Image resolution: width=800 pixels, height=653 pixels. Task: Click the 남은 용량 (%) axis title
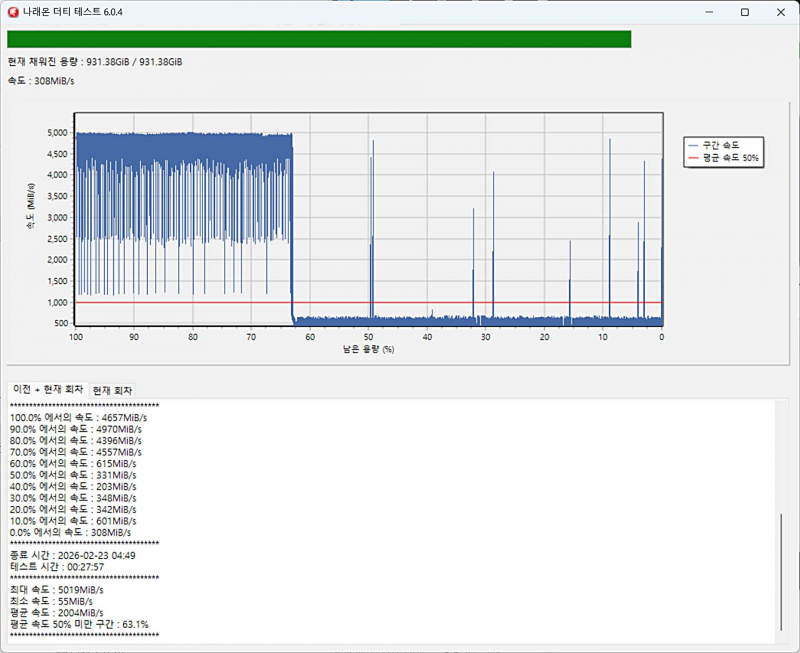tap(368, 350)
